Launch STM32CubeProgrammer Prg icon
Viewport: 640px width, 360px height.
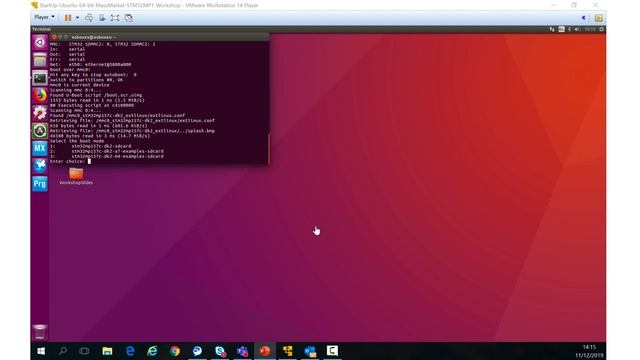tap(40, 183)
